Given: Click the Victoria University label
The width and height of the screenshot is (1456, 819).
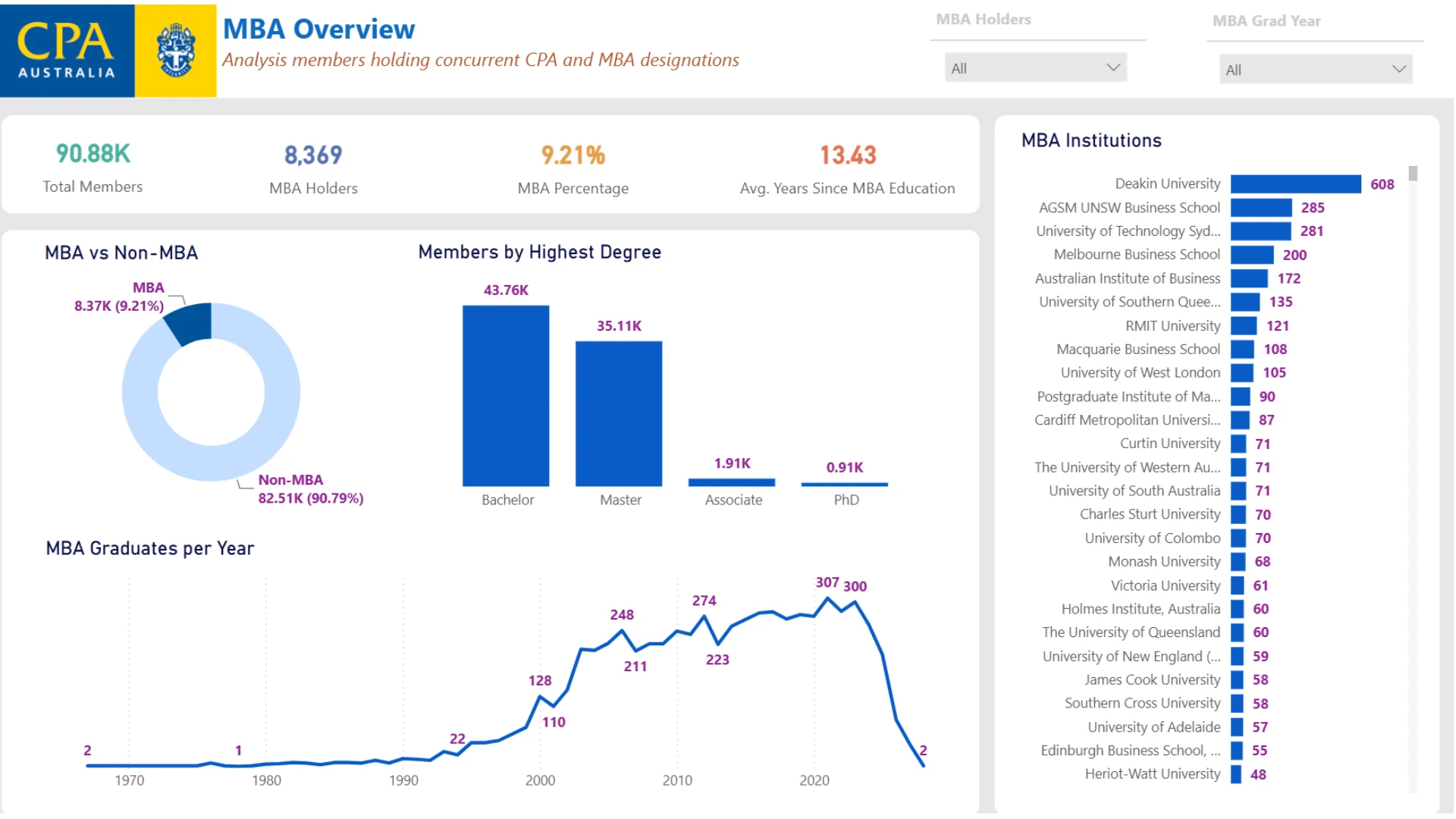Looking at the screenshot, I should click(1166, 585).
